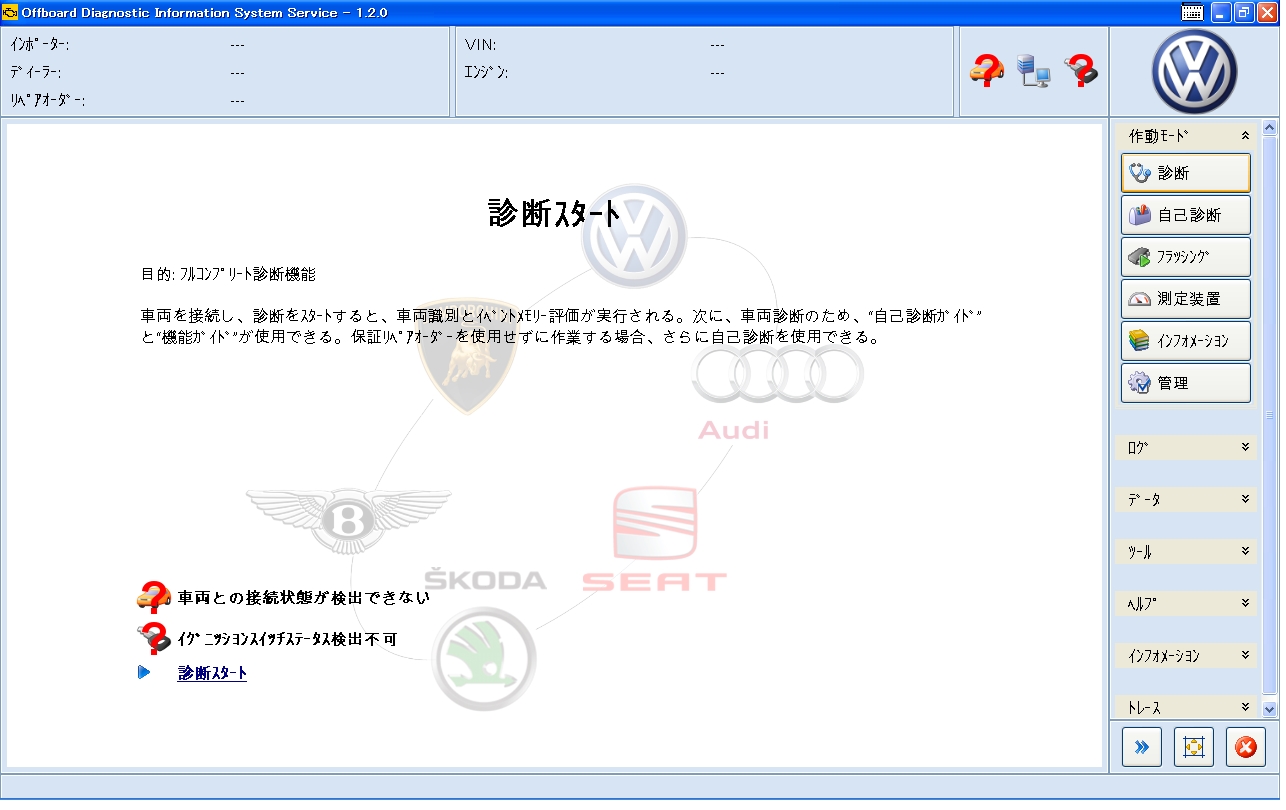Start diagnosis via the 診断スタート link

click(212, 673)
